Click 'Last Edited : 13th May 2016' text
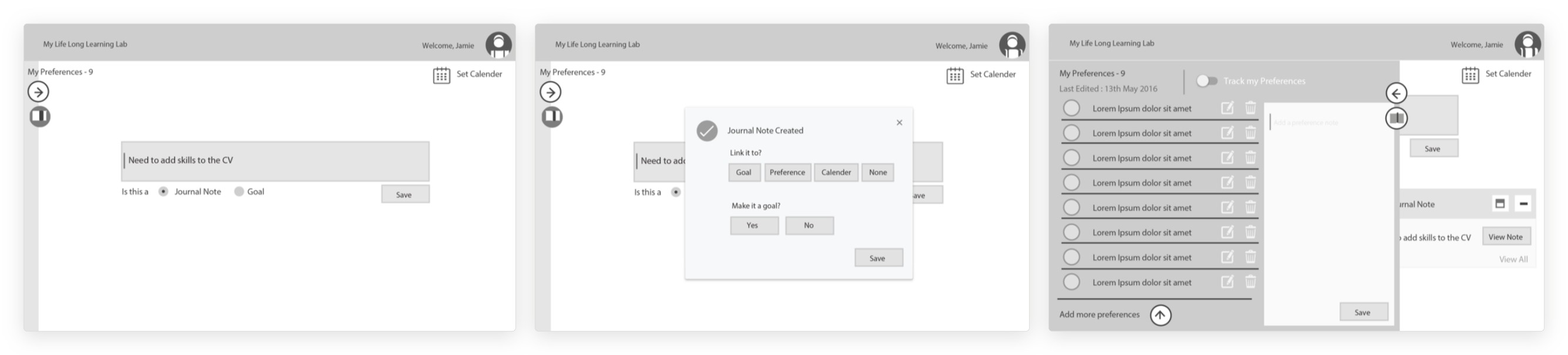 coord(1108,89)
